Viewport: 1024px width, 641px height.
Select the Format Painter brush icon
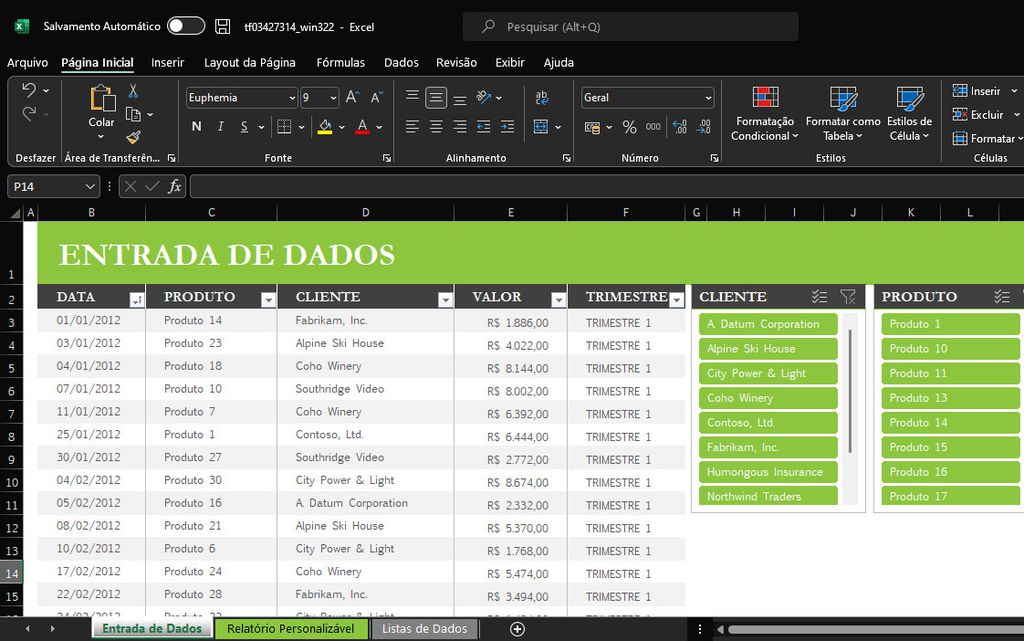coord(133,137)
